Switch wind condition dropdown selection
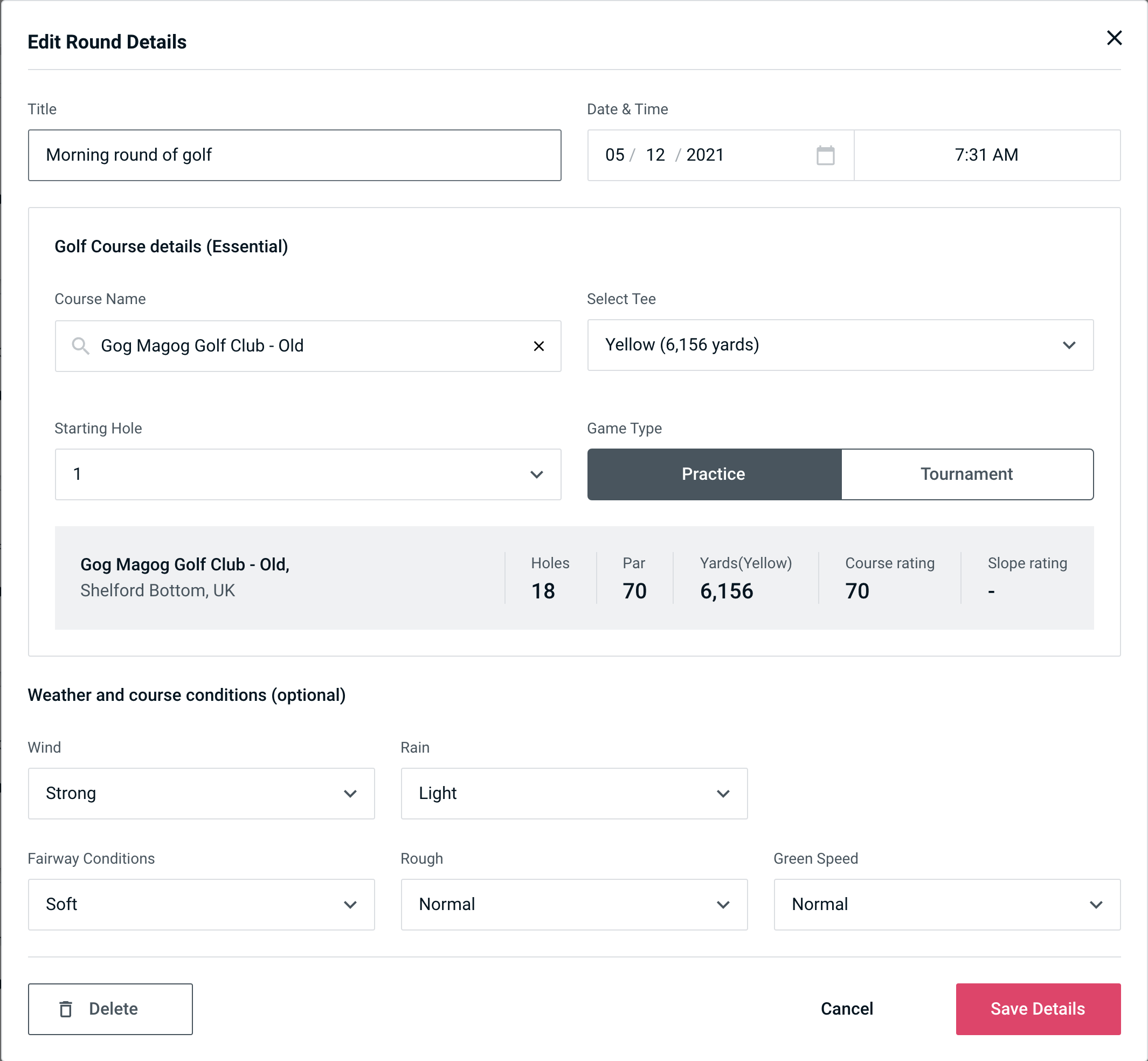Viewport: 1148px width, 1061px height. click(201, 793)
